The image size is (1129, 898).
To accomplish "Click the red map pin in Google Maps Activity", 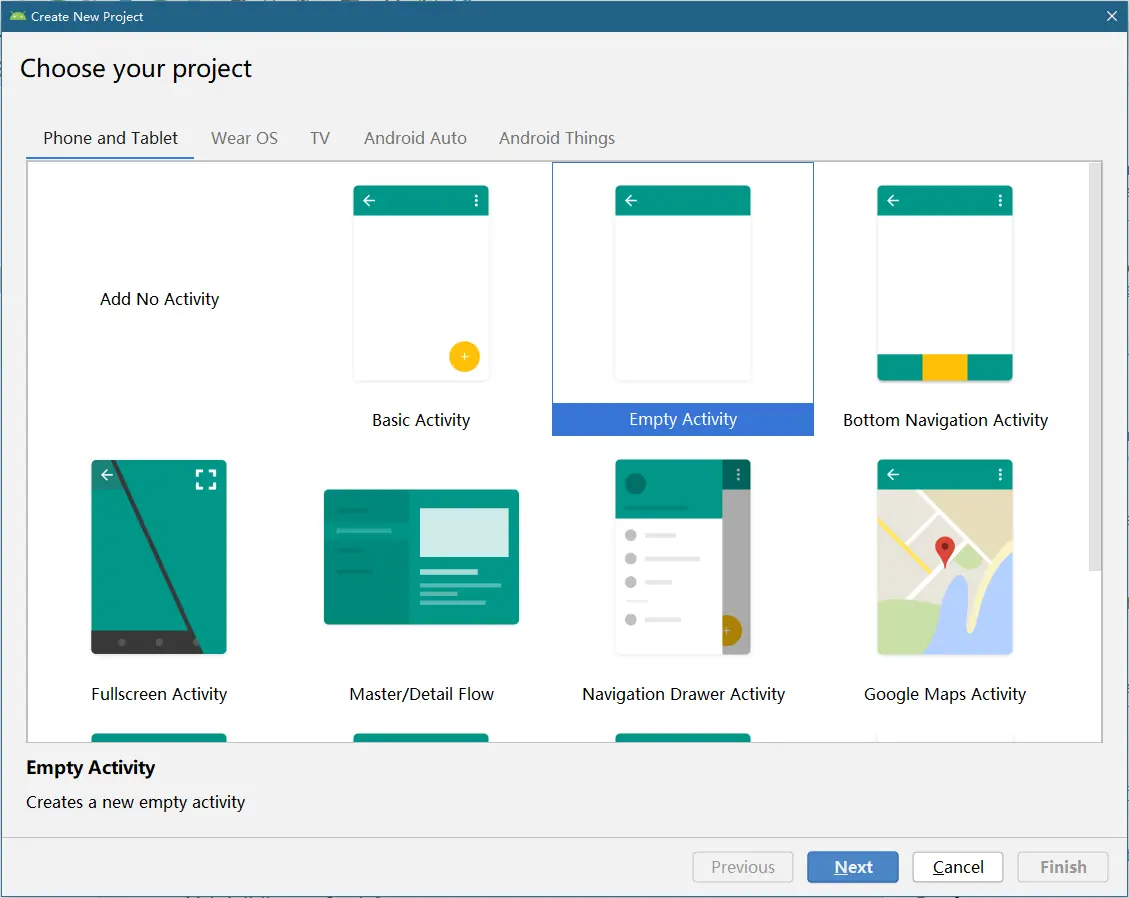I will [944, 551].
